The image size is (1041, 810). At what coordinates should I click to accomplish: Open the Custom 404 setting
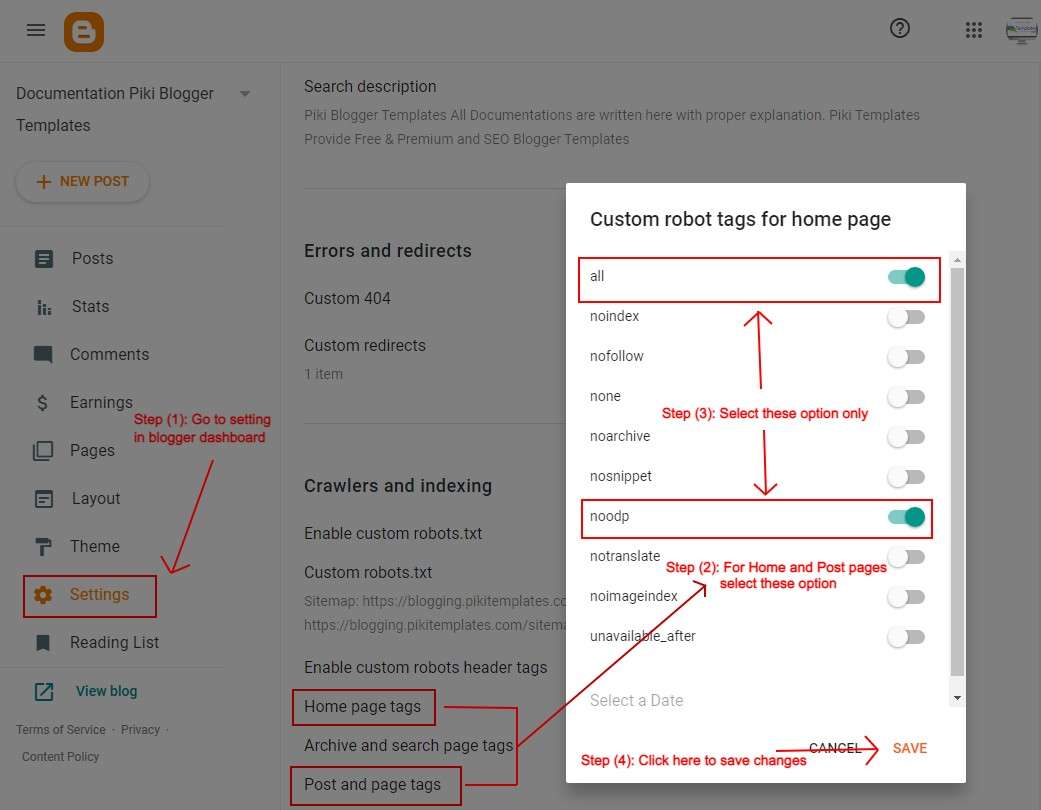(x=347, y=299)
